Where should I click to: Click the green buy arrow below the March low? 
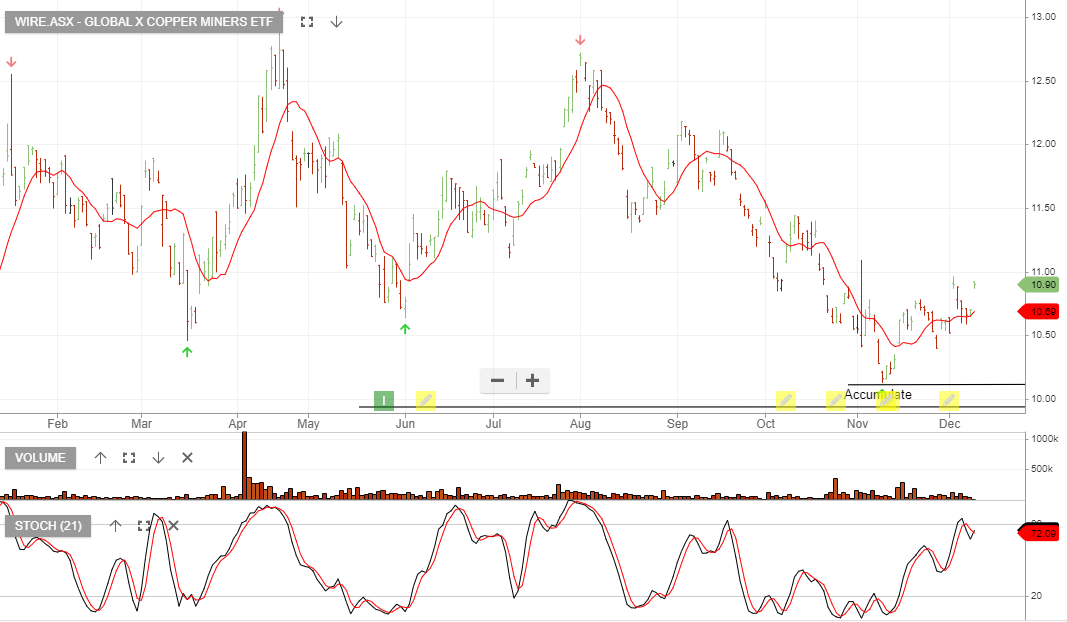pos(186,352)
